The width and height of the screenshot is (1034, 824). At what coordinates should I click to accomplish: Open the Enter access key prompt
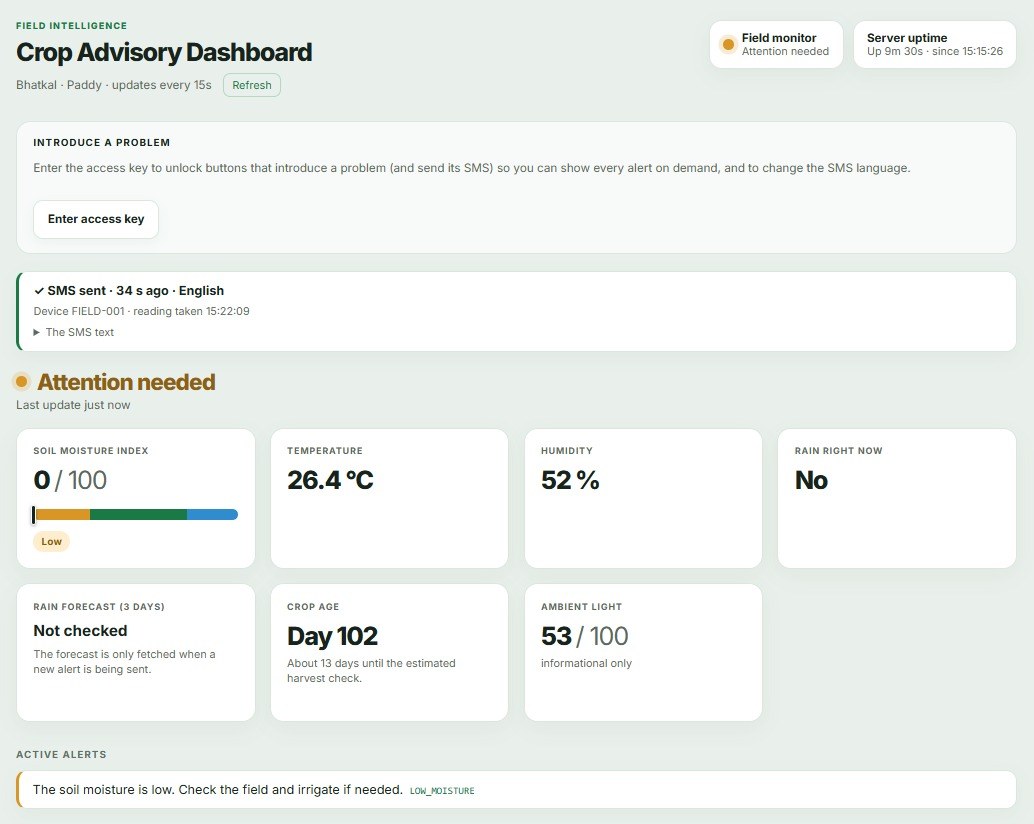tap(96, 219)
